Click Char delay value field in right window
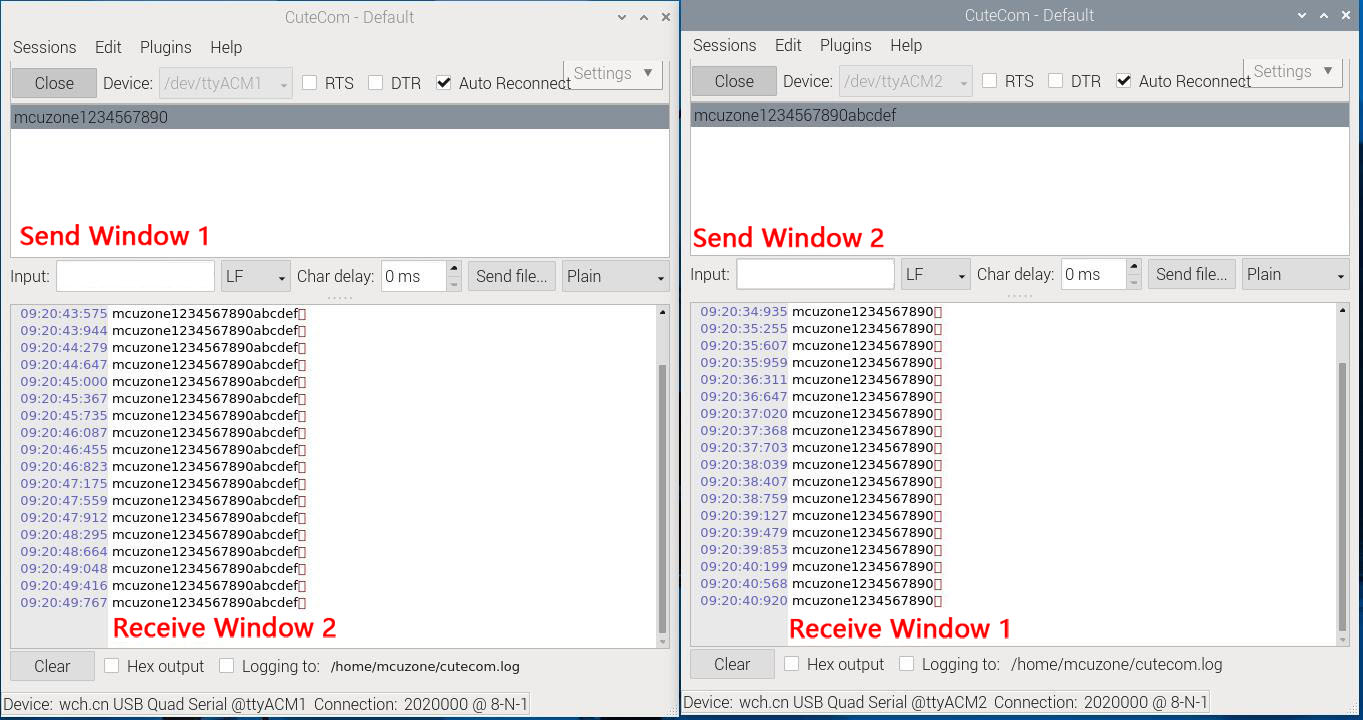The height and width of the screenshot is (720, 1363). [x=1093, y=274]
